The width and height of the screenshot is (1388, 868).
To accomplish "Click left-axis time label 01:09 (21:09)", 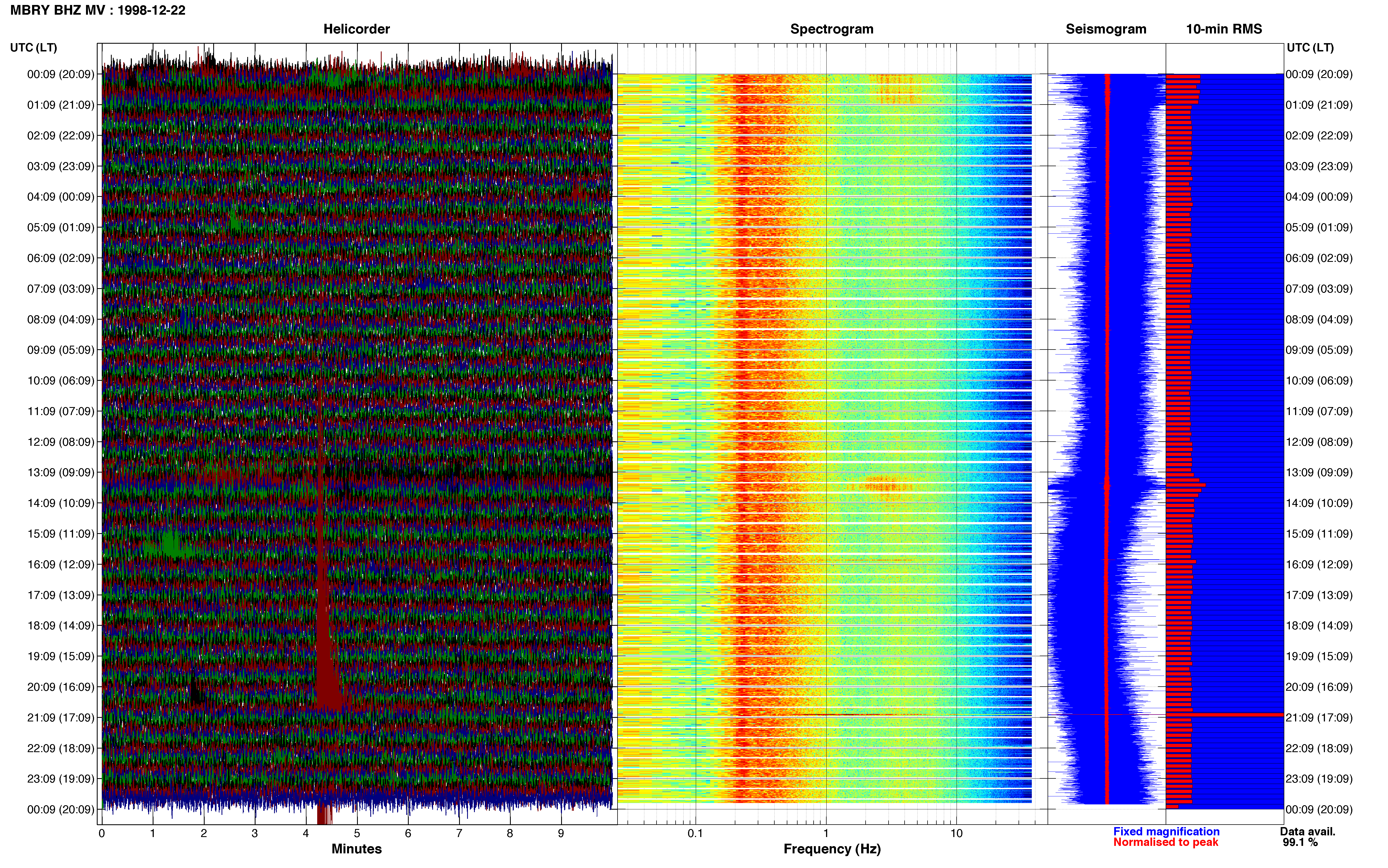I will click(61, 105).
